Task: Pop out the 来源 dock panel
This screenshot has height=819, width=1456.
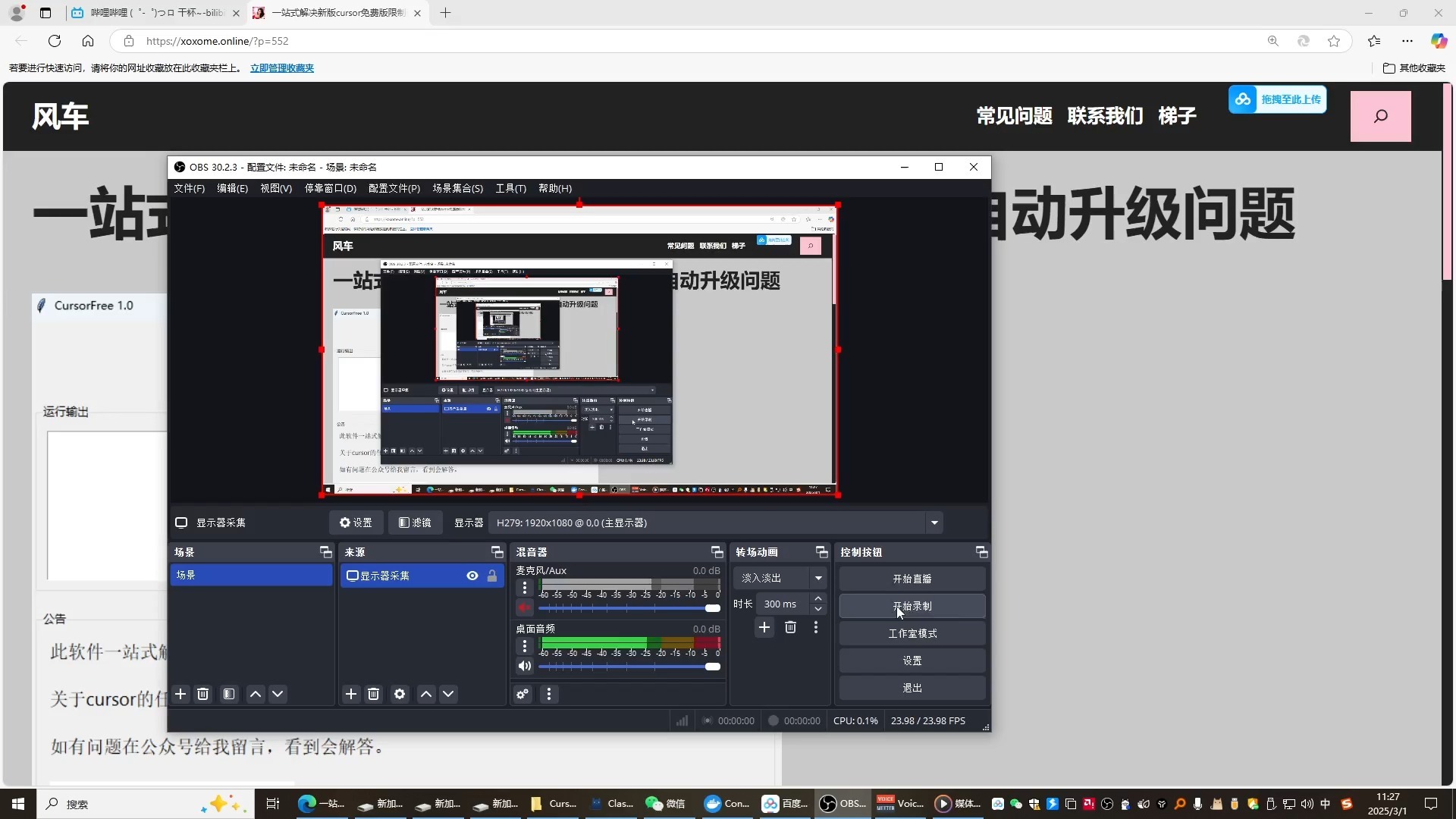Action: [x=497, y=552]
